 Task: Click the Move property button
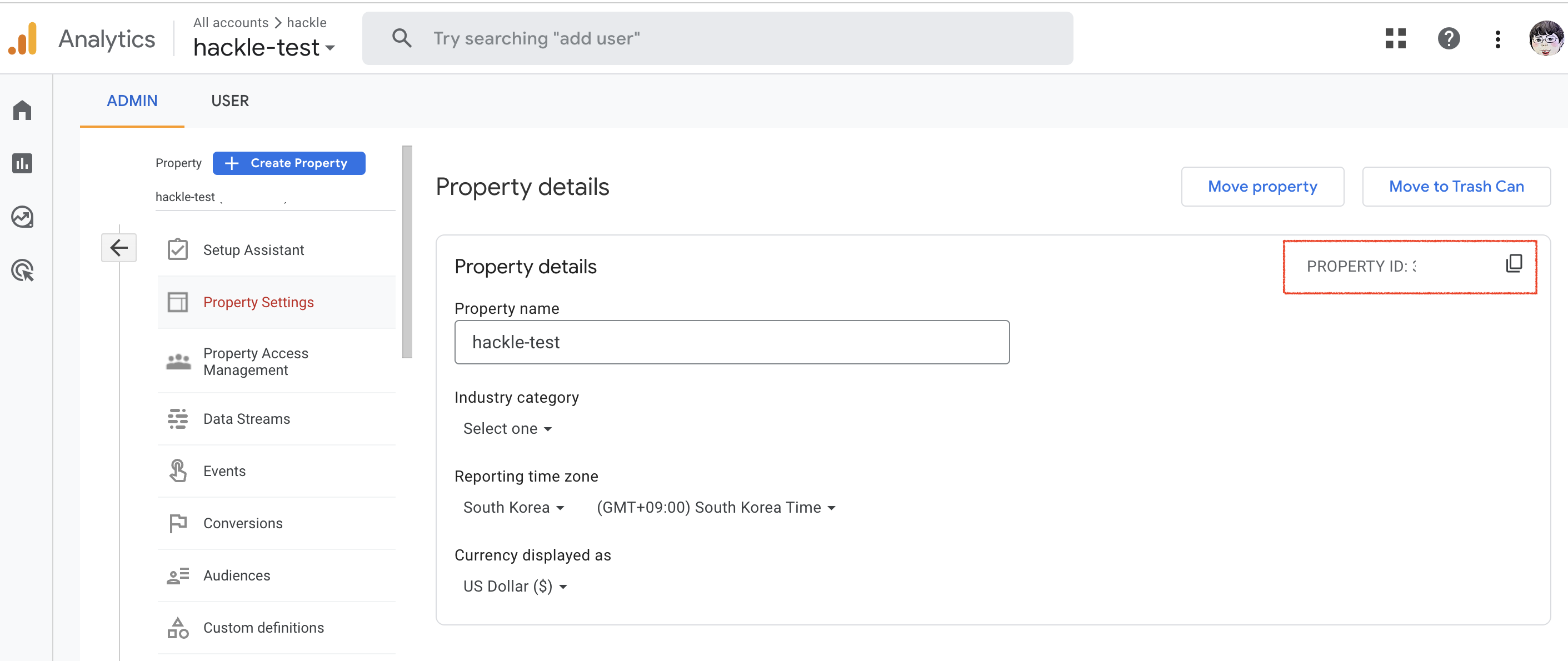(x=1263, y=186)
